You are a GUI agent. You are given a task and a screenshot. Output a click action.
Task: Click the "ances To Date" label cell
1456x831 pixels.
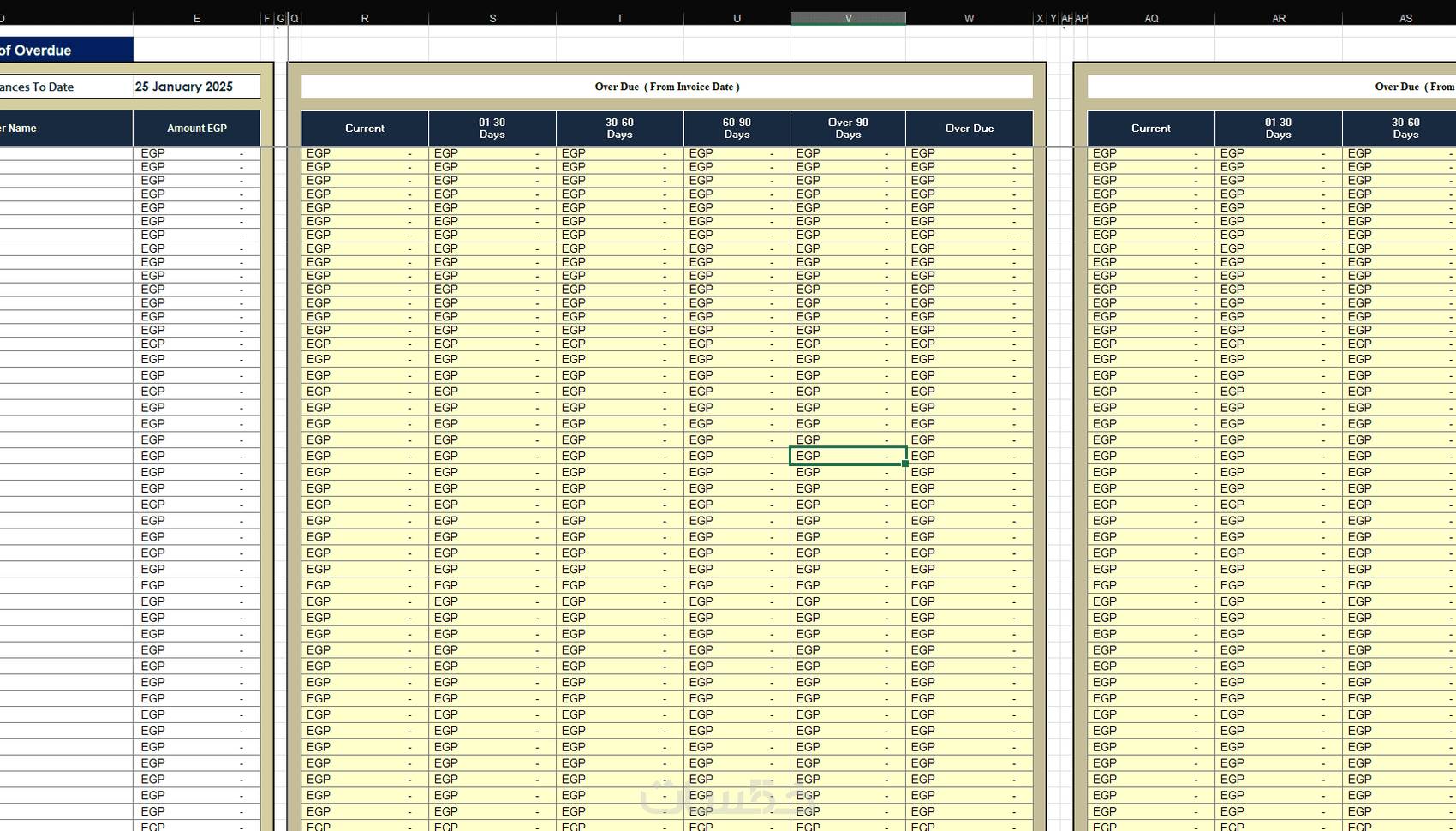click(67, 87)
